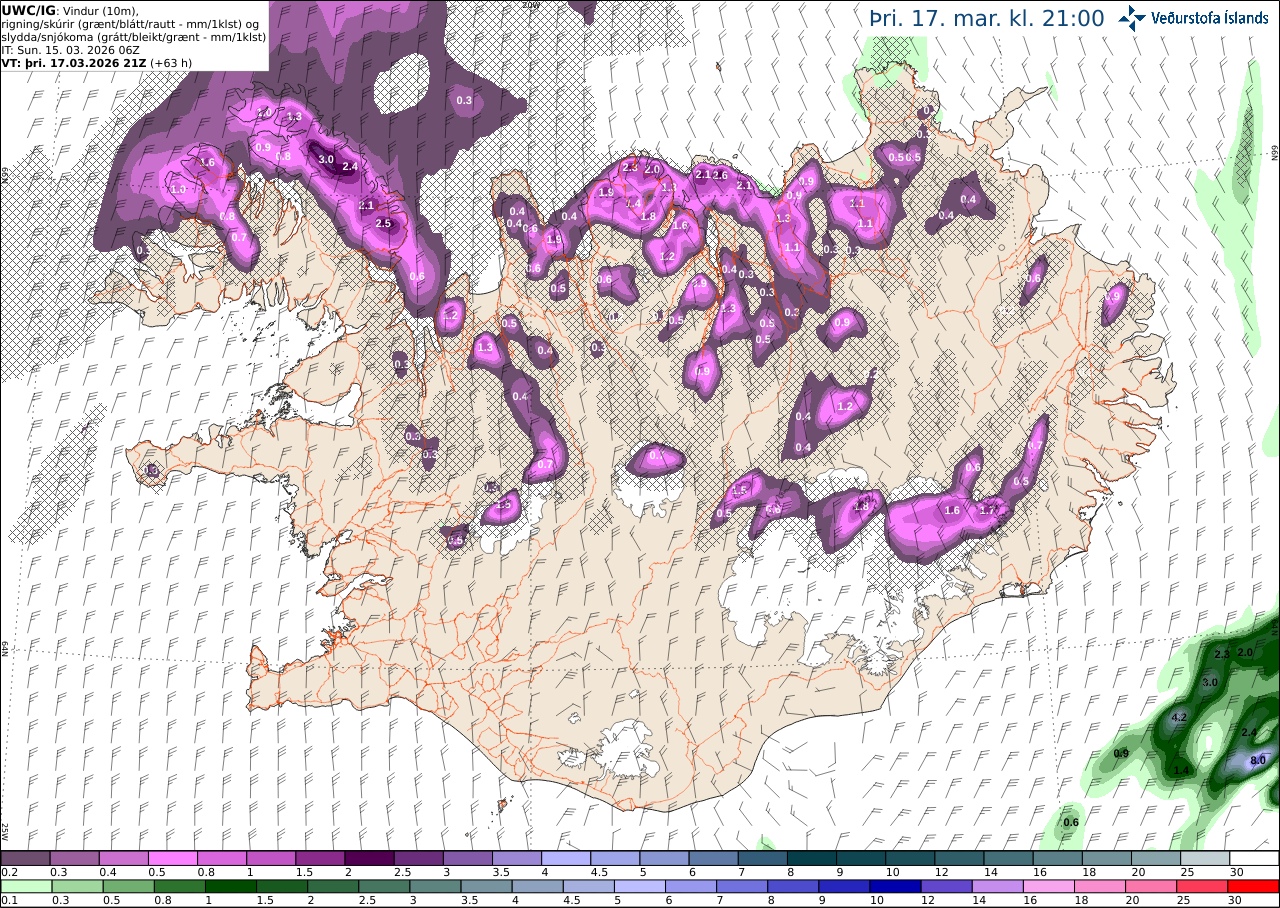Click the purple 3.0 snowfall value in the northwest
Viewport: 1280px width, 908px height.
click(325, 159)
